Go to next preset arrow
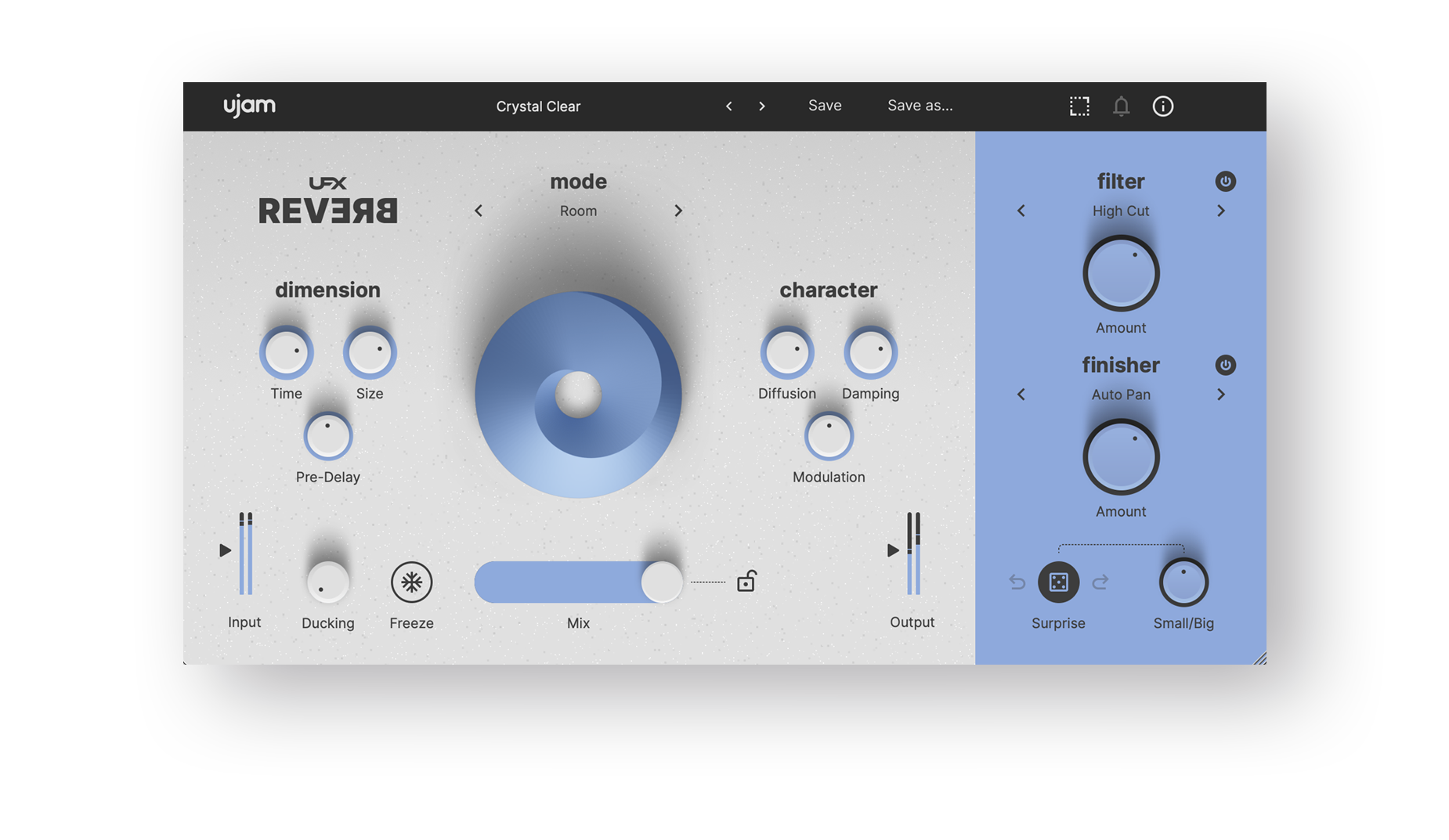Viewport: 1449px width, 840px height. pyautogui.click(x=762, y=106)
